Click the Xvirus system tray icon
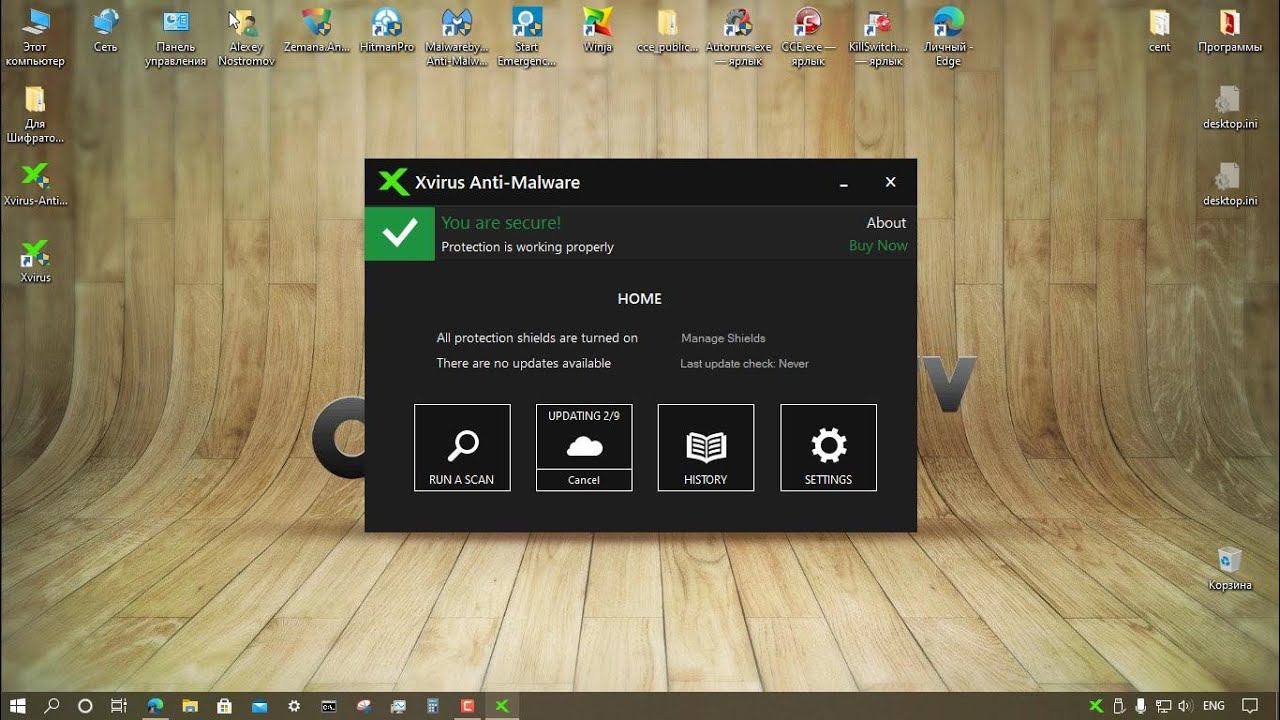The height and width of the screenshot is (720, 1280). [x=1096, y=705]
